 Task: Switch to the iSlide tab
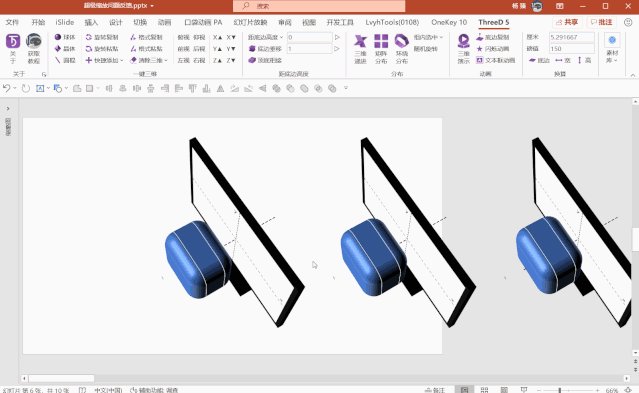(65, 22)
